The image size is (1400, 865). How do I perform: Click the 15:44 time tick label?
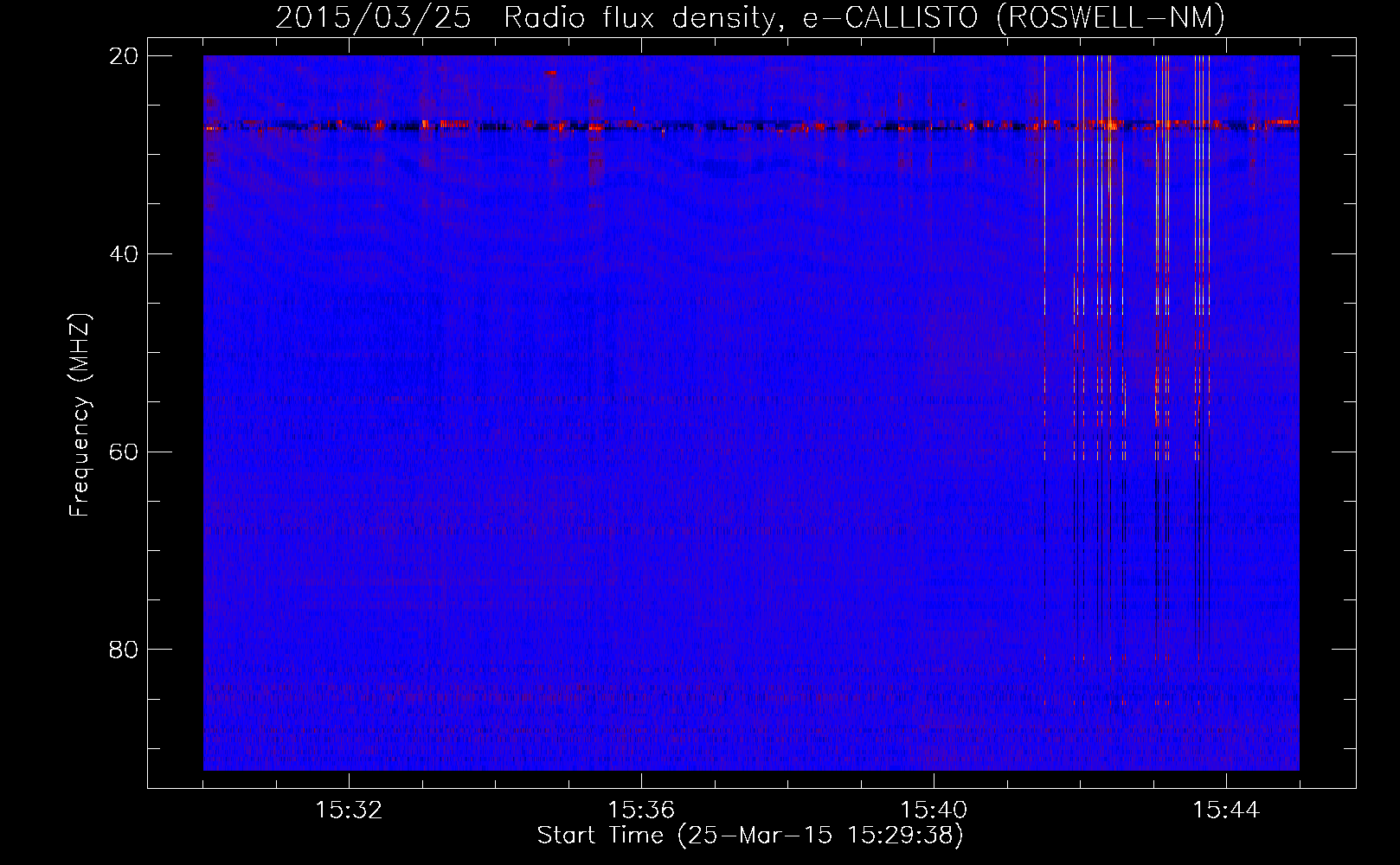click(1226, 811)
